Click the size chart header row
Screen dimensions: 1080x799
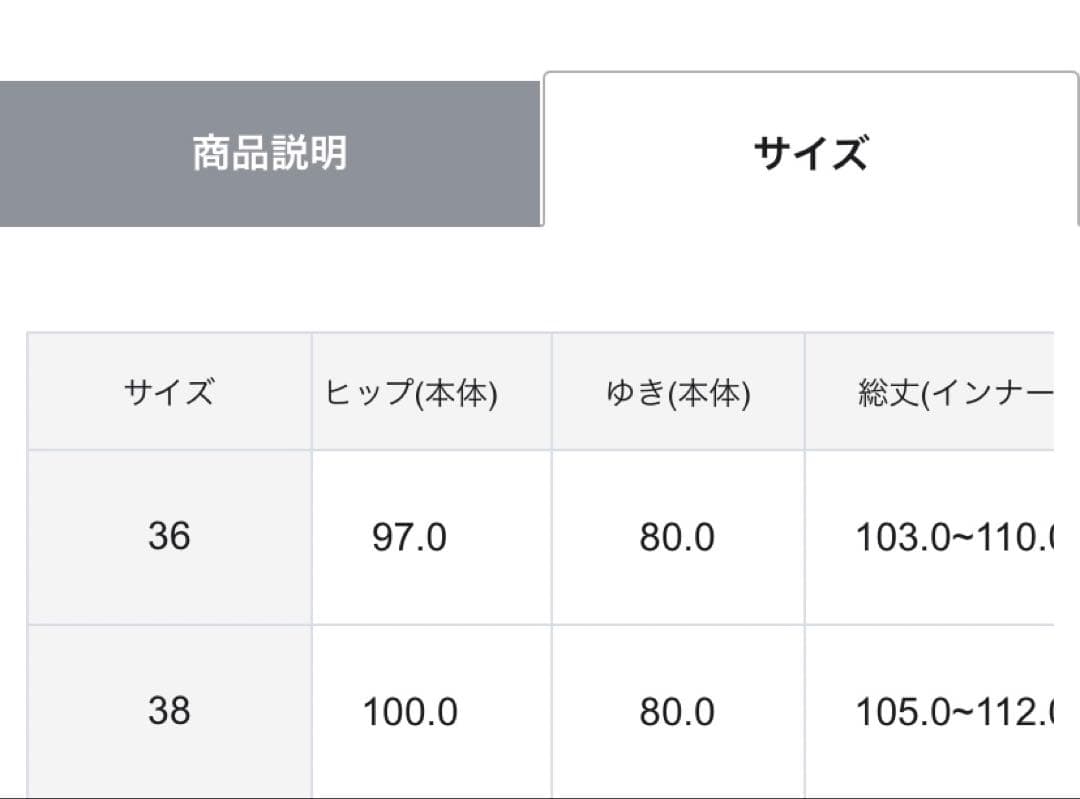(x=540, y=391)
